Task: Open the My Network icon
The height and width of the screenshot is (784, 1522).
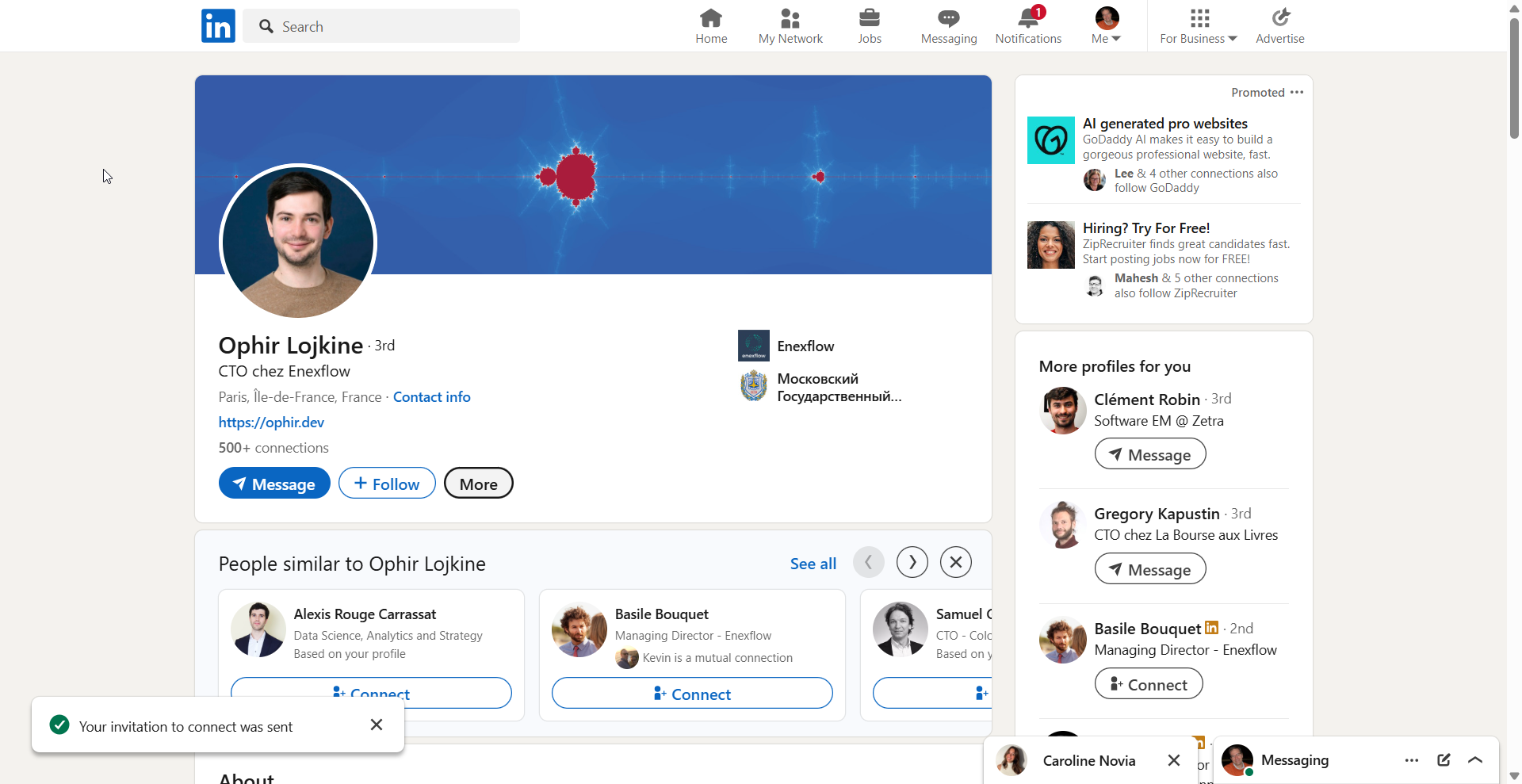Action: tap(790, 26)
